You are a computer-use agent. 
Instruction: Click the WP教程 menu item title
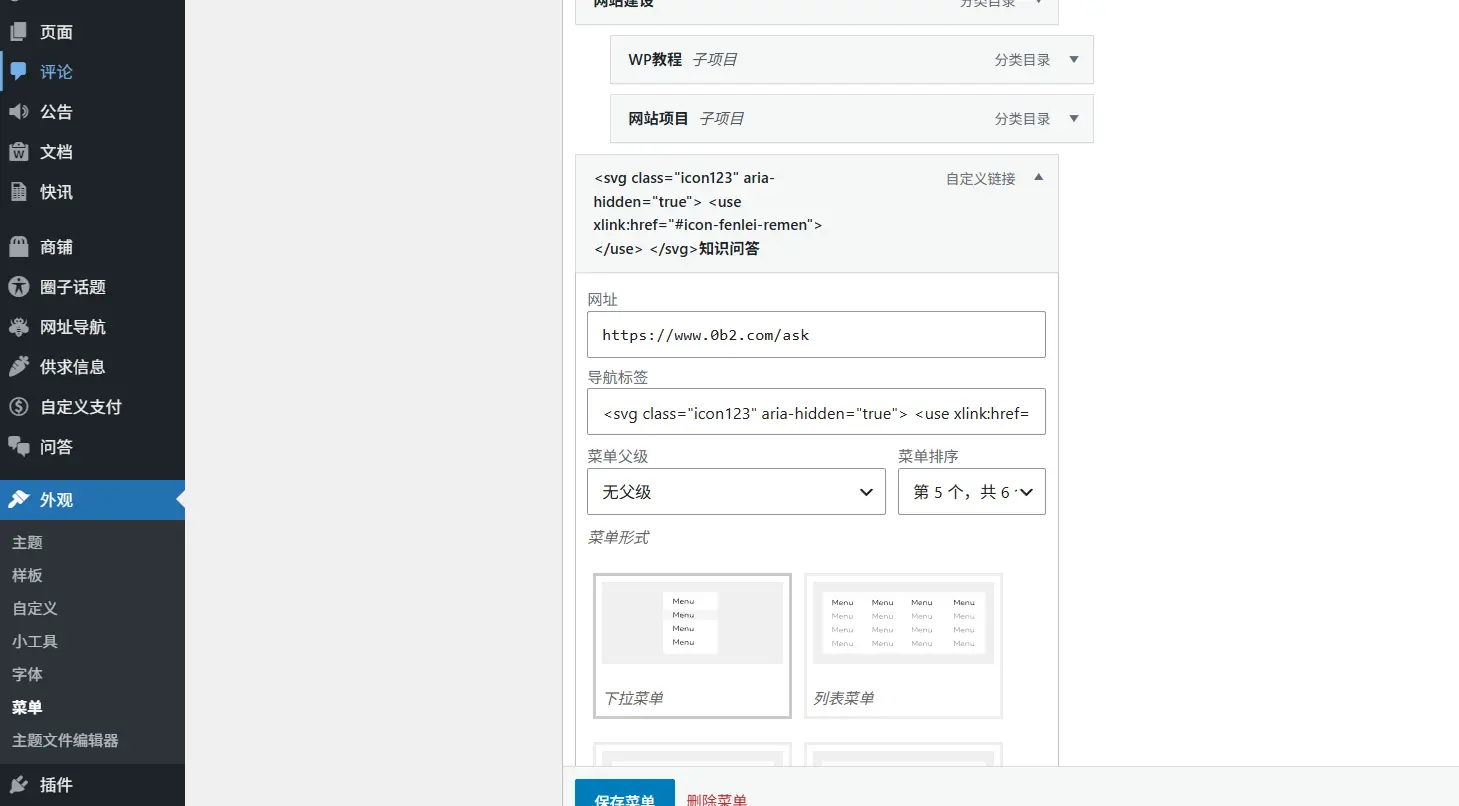(655, 59)
